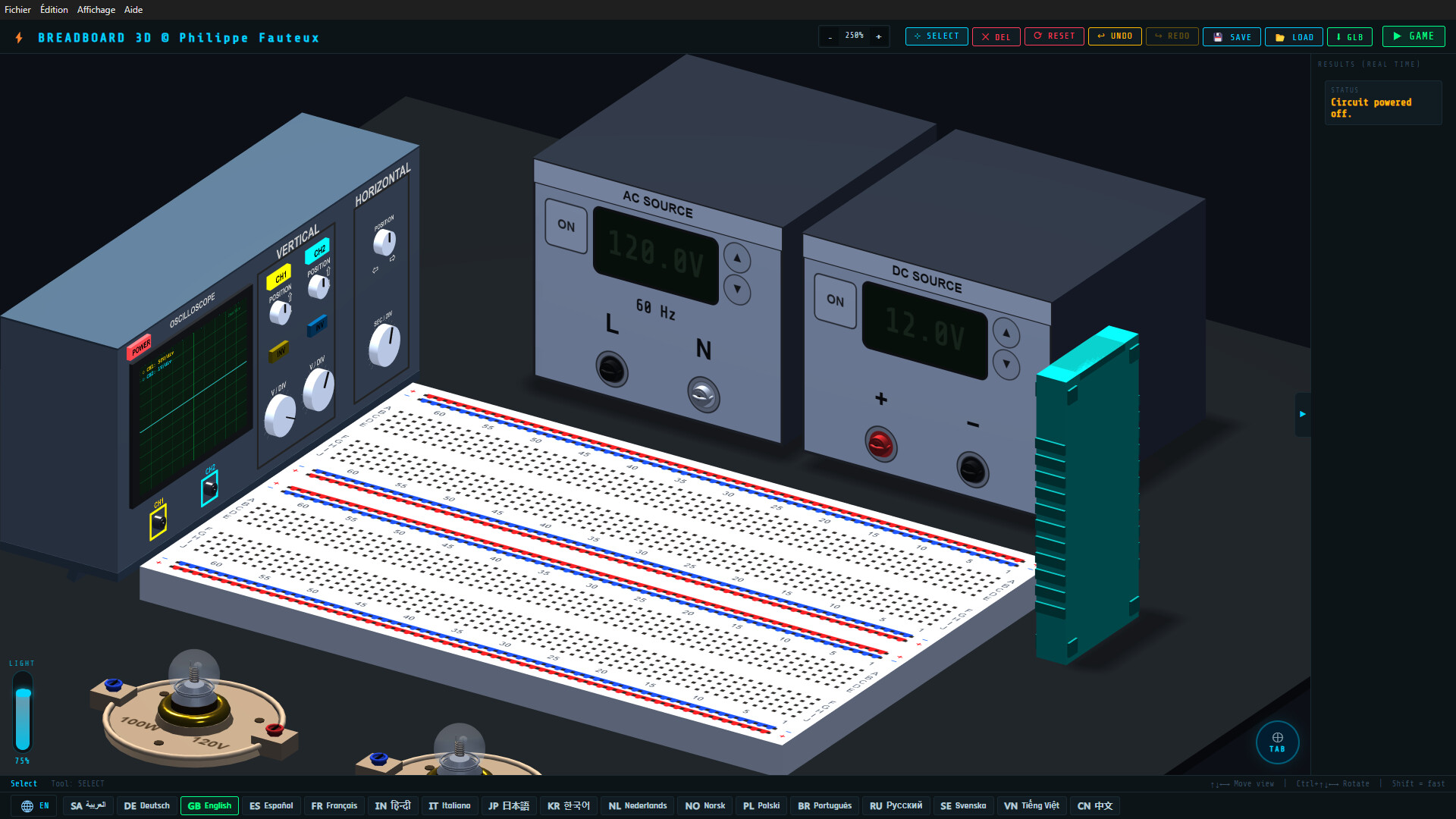1456x819 pixels.
Task: Decrease DC source voltage with down arrow
Action: click(x=1006, y=364)
